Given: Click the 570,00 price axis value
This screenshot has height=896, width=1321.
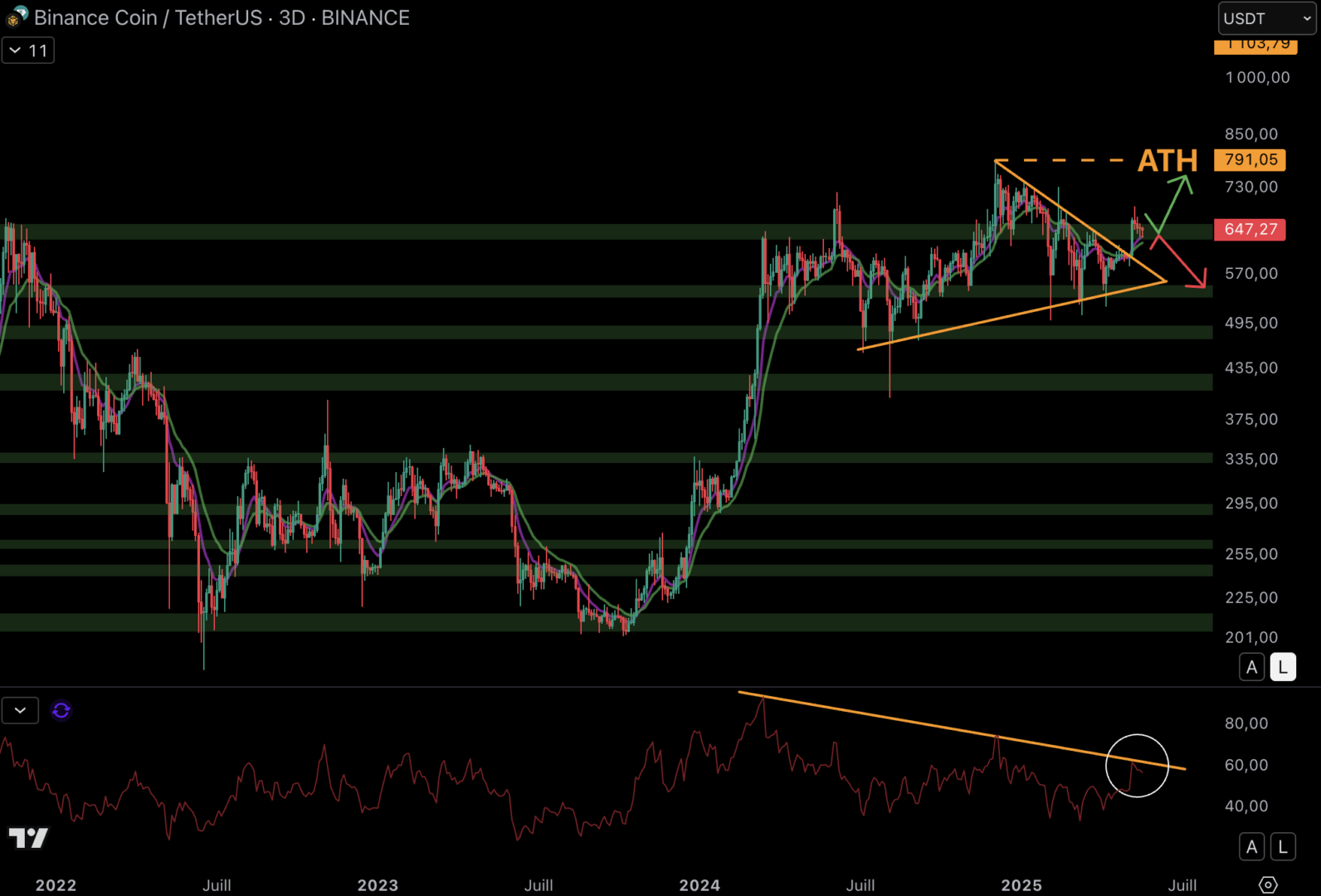Looking at the screenshot, I should [1251, 273].
